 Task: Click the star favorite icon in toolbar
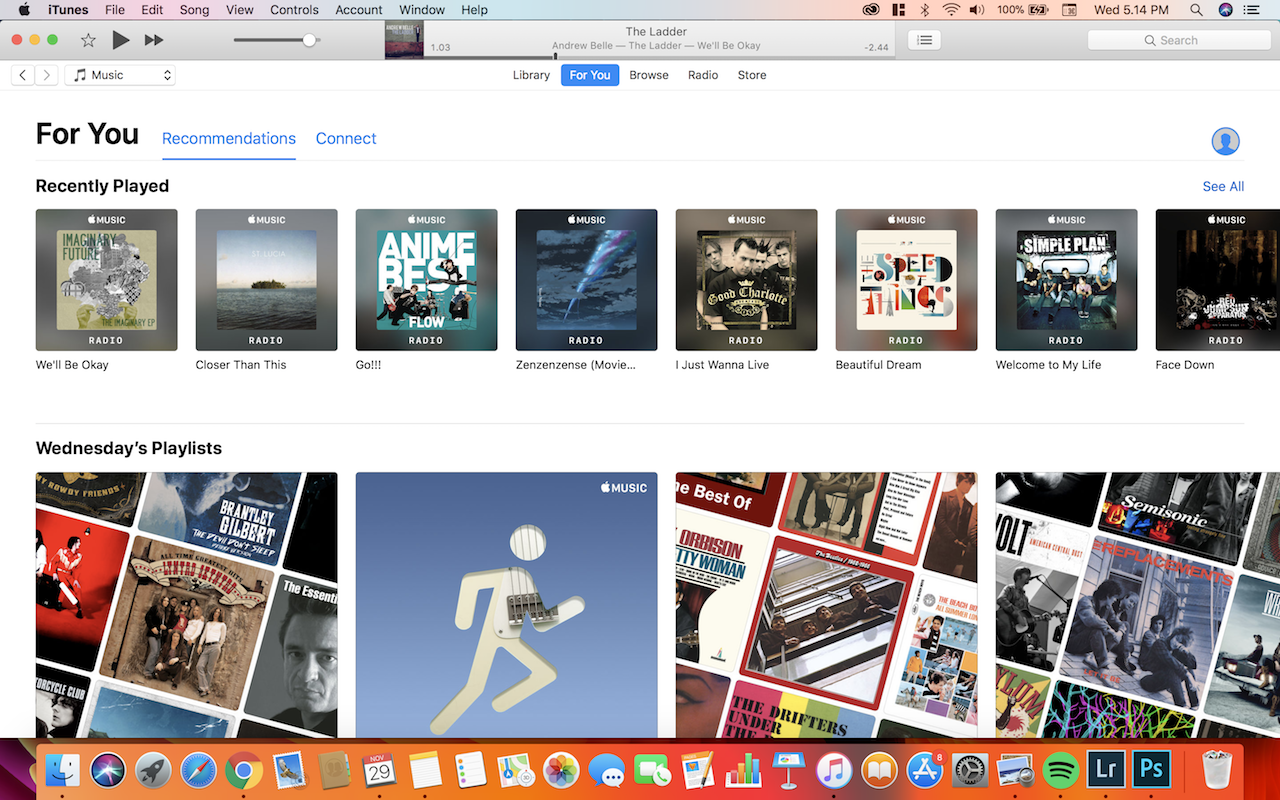(88, 40)
